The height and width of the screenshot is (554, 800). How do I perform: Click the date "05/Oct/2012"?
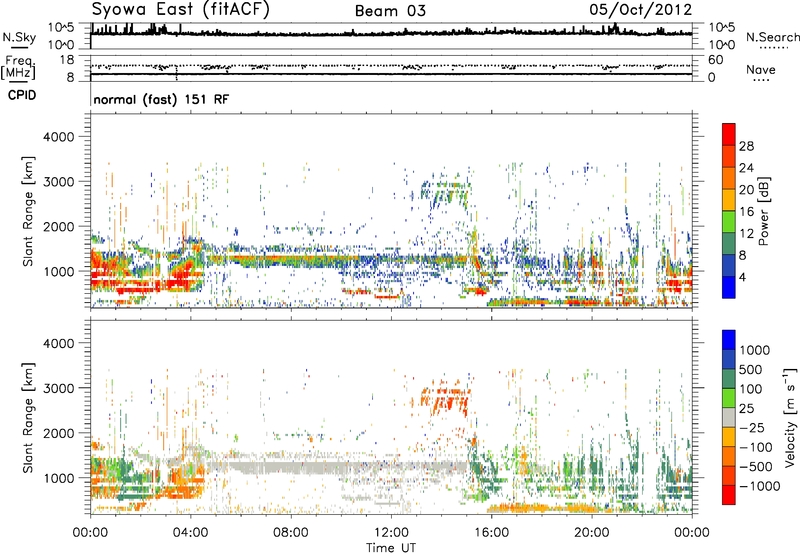click(x=641, y=10)
